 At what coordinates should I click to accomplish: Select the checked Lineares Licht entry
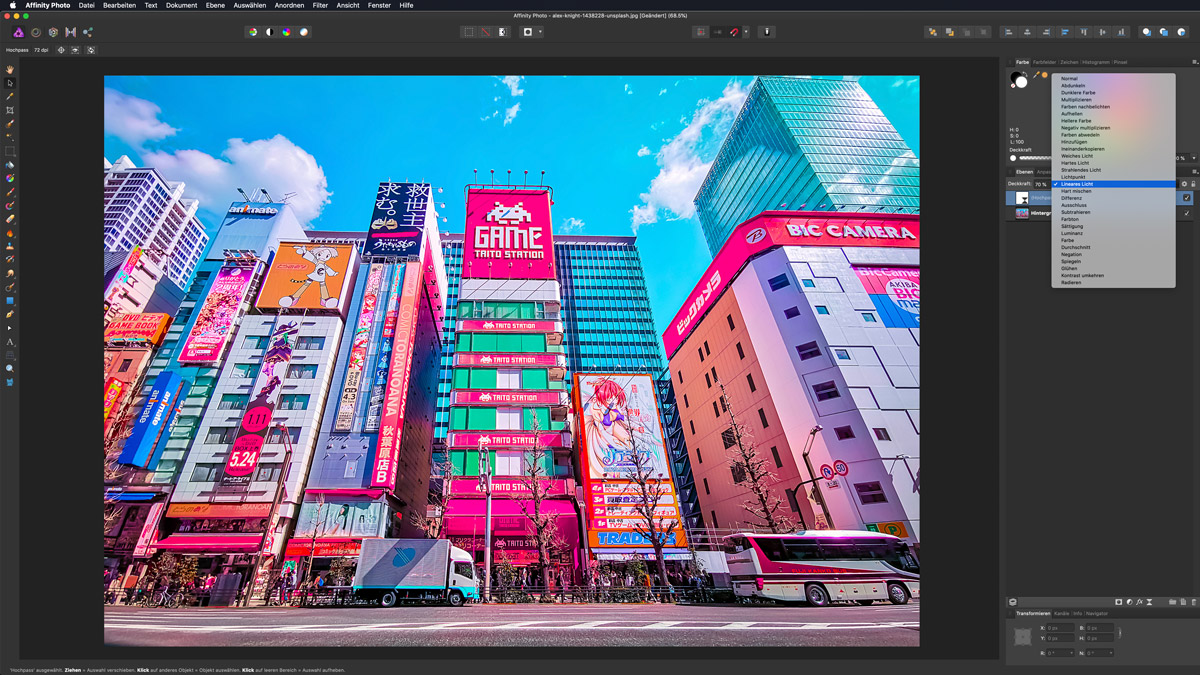pyautogui.click(x=1113, y=184)
